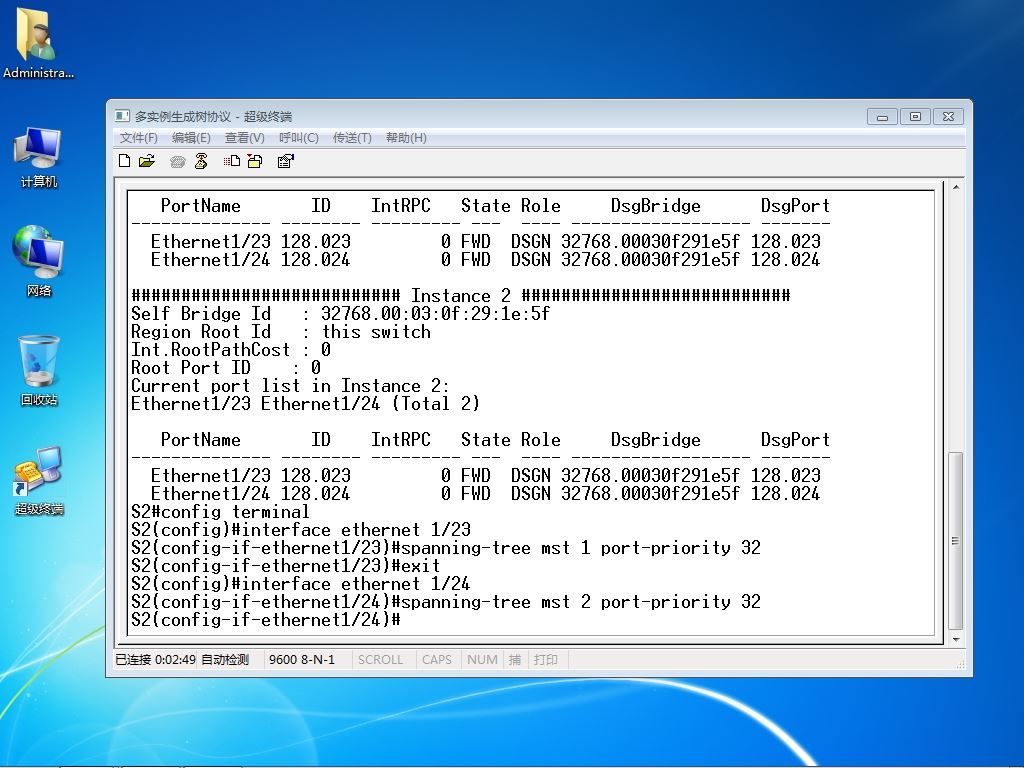Open the Administrator folder desktop icon
The width and height of the screenshot is (1024, 768).
pos(38,43)
